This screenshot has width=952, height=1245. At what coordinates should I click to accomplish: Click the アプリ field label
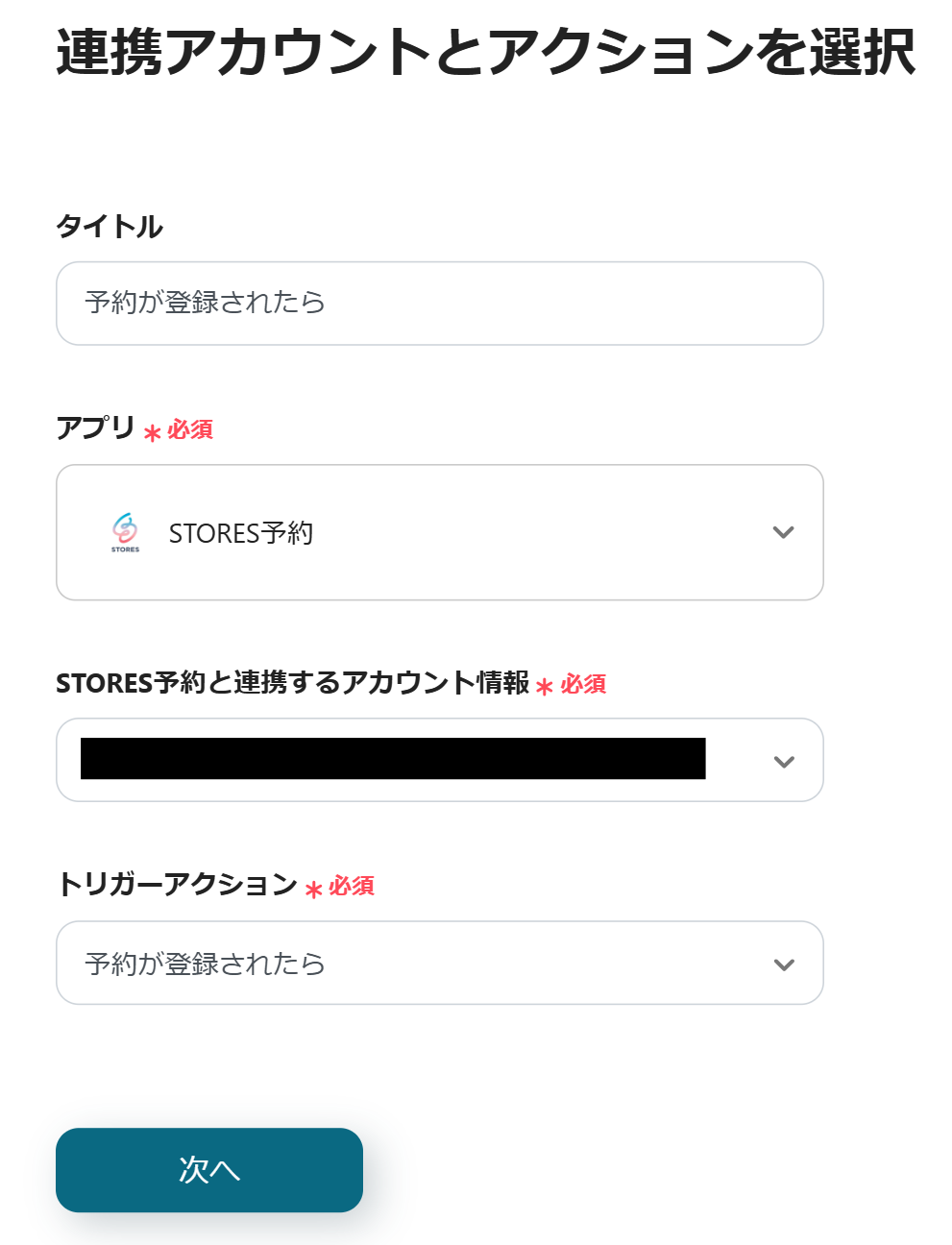pyautogui.click(x=95, y=427)
